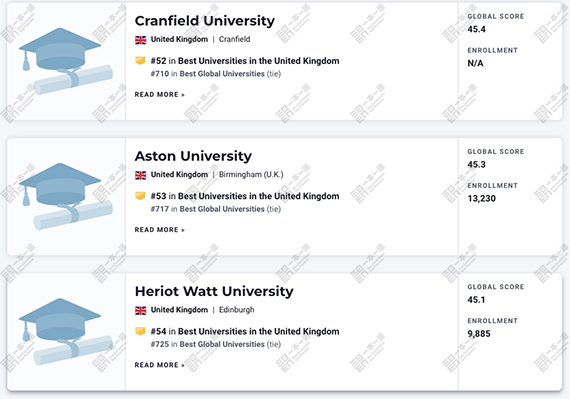Click UK flag icon under Heriot Watt University

(x=141, y=310)
